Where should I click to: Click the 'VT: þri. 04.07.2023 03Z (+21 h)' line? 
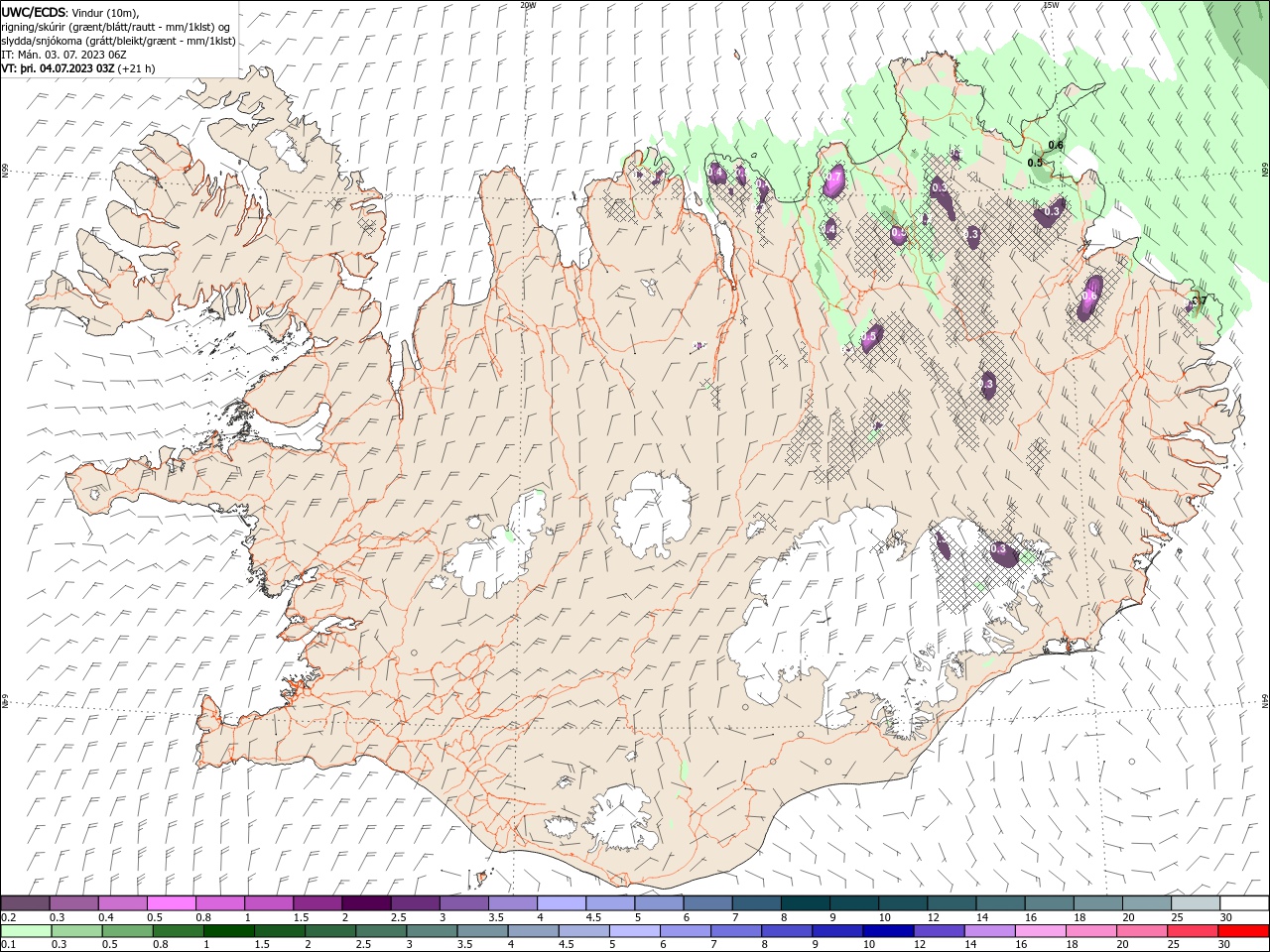click(78, 68)
